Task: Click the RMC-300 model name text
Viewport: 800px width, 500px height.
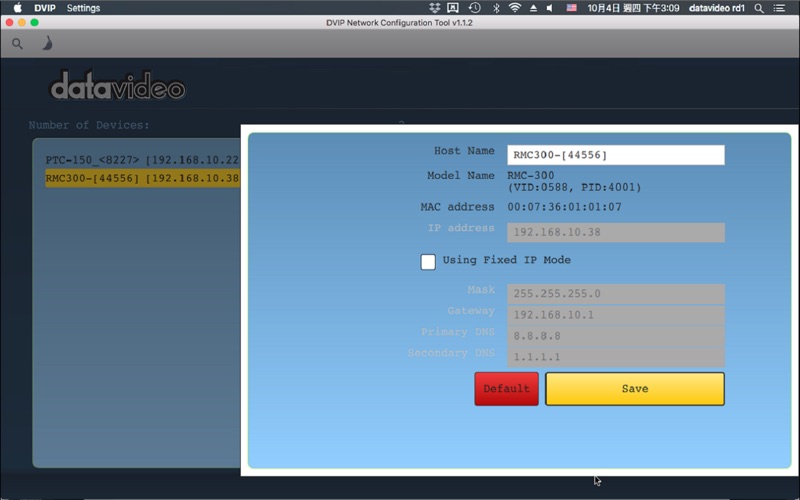Action: 531,175
